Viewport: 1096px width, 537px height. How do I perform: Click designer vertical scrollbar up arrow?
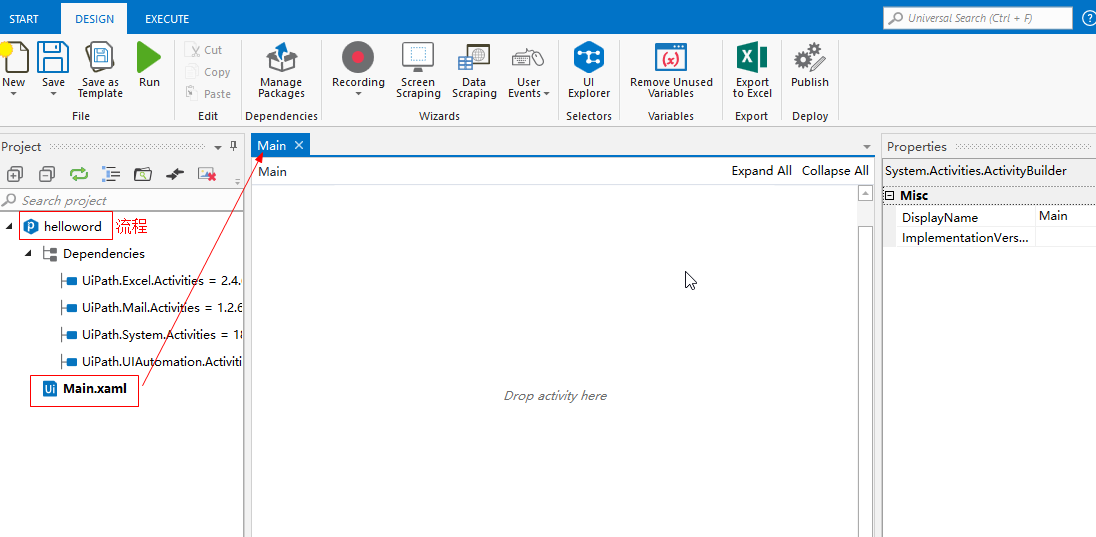[x=865, y=194]
